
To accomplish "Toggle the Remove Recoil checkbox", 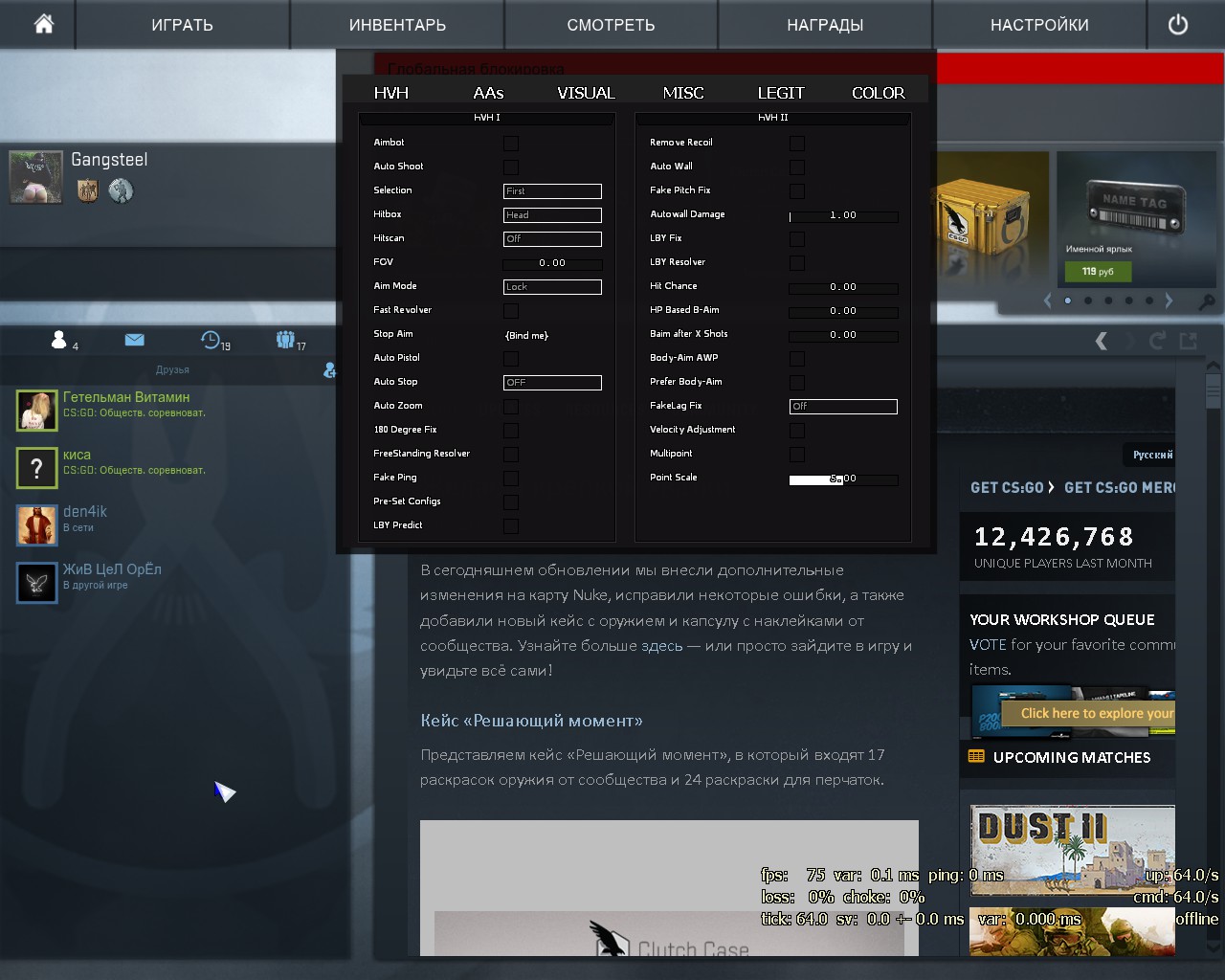I will 796,144.
